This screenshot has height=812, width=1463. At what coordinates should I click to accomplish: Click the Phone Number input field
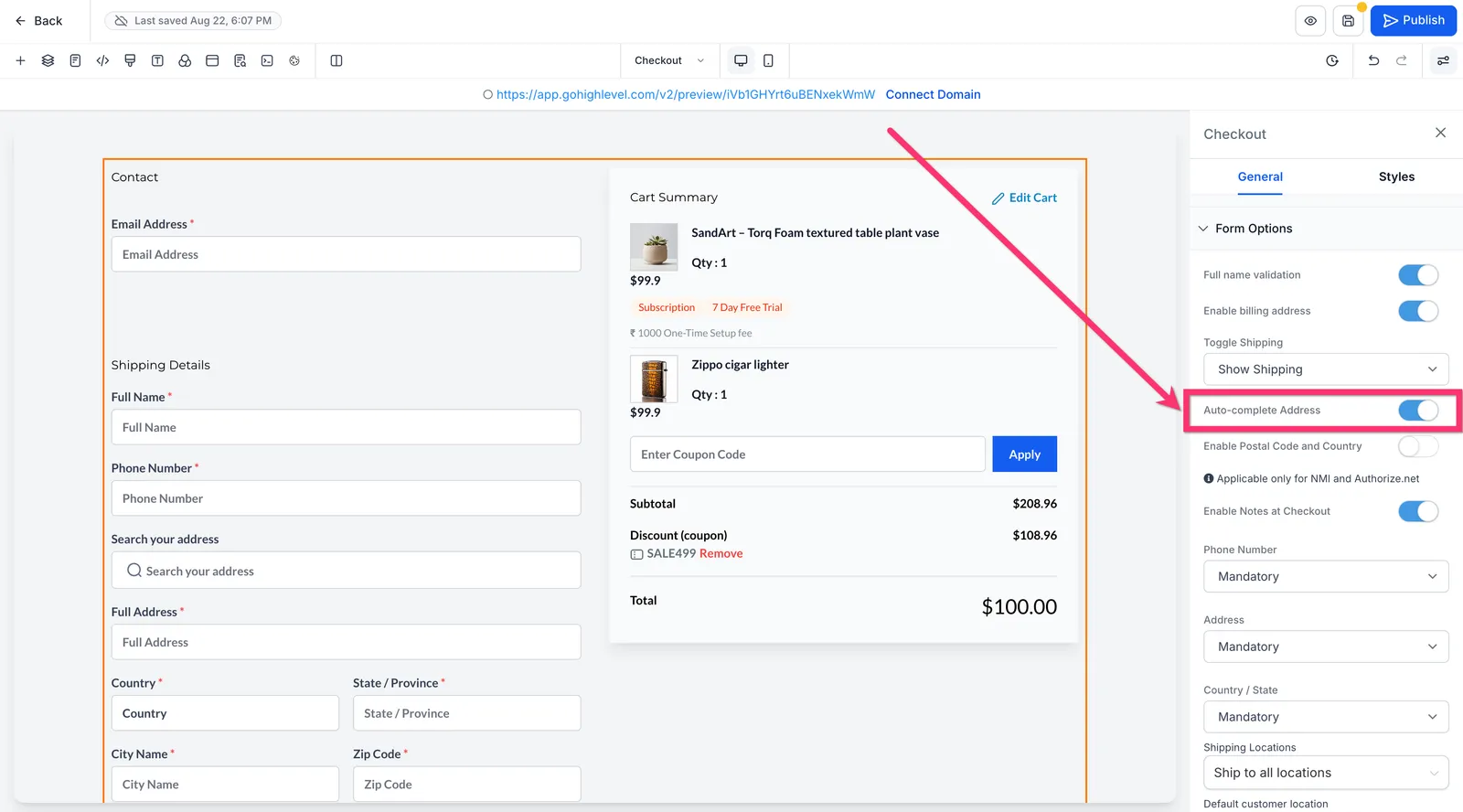coord(346,498)
